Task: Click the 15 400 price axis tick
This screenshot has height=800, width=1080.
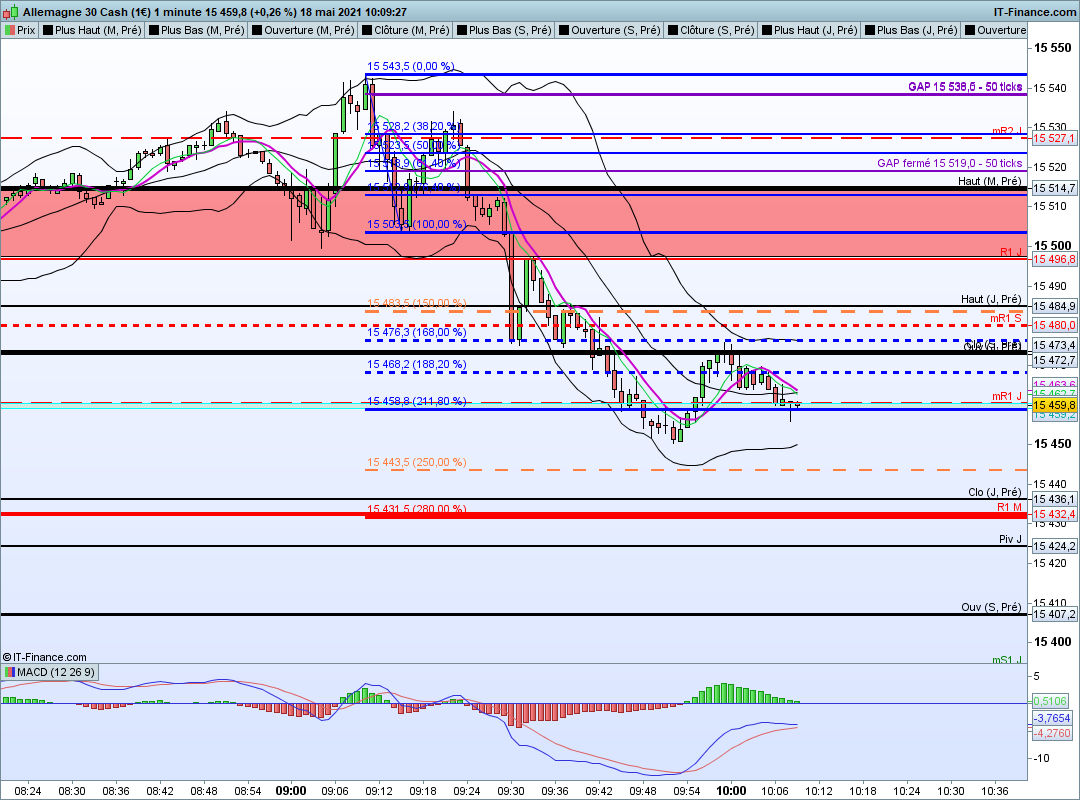Action: pos(1053,642)
